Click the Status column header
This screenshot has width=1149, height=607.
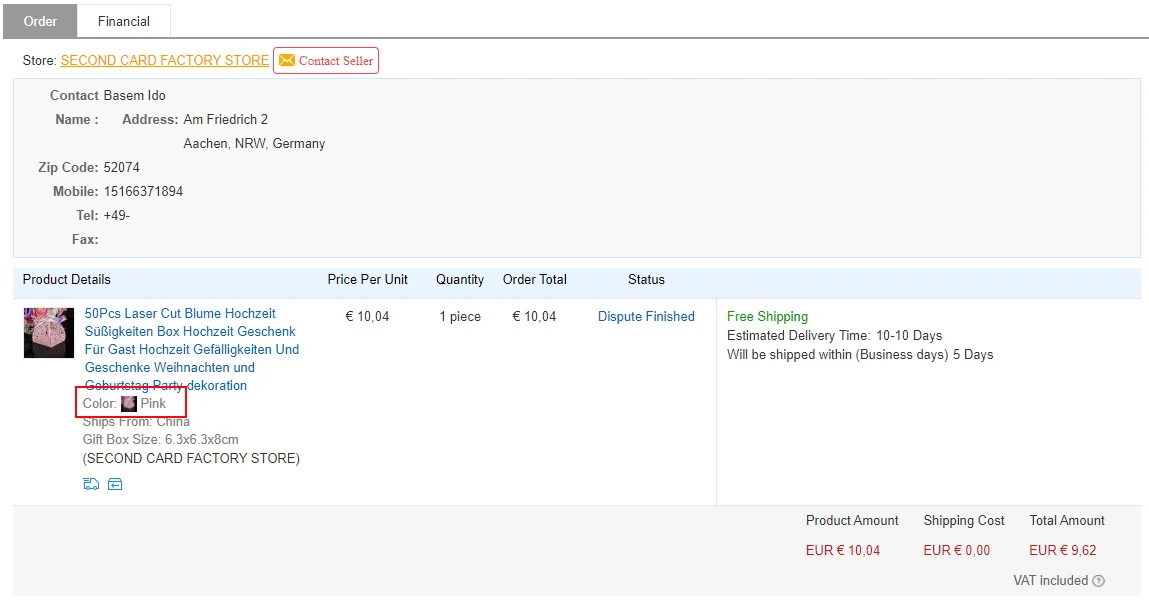click(646, 279)
